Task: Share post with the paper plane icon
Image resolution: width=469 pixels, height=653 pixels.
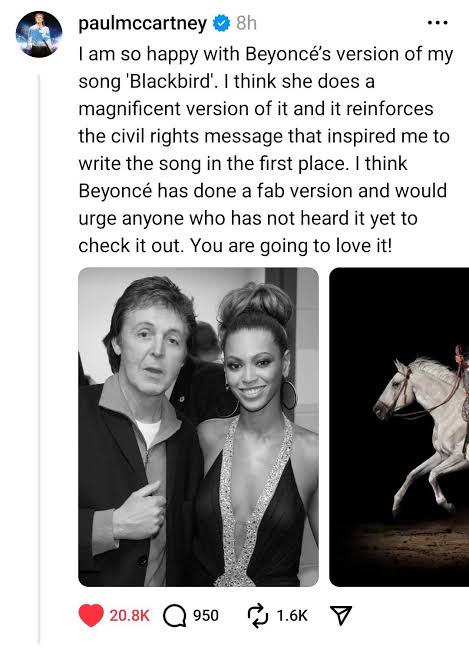Action: [341, 615]
